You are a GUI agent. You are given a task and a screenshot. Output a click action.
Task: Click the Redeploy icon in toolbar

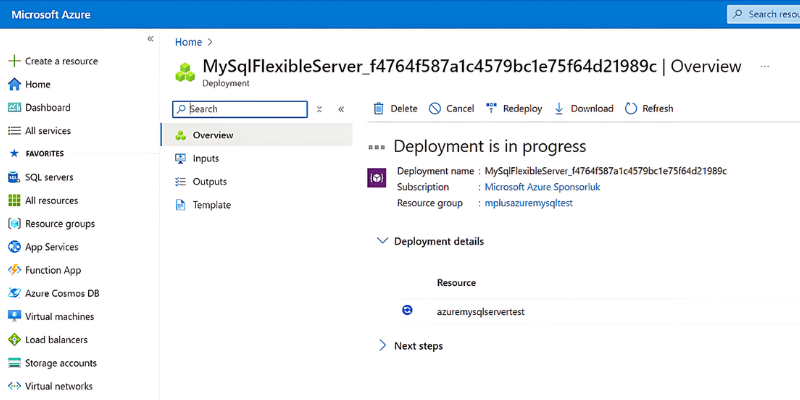pyautogui.click(x=491, y=108)
